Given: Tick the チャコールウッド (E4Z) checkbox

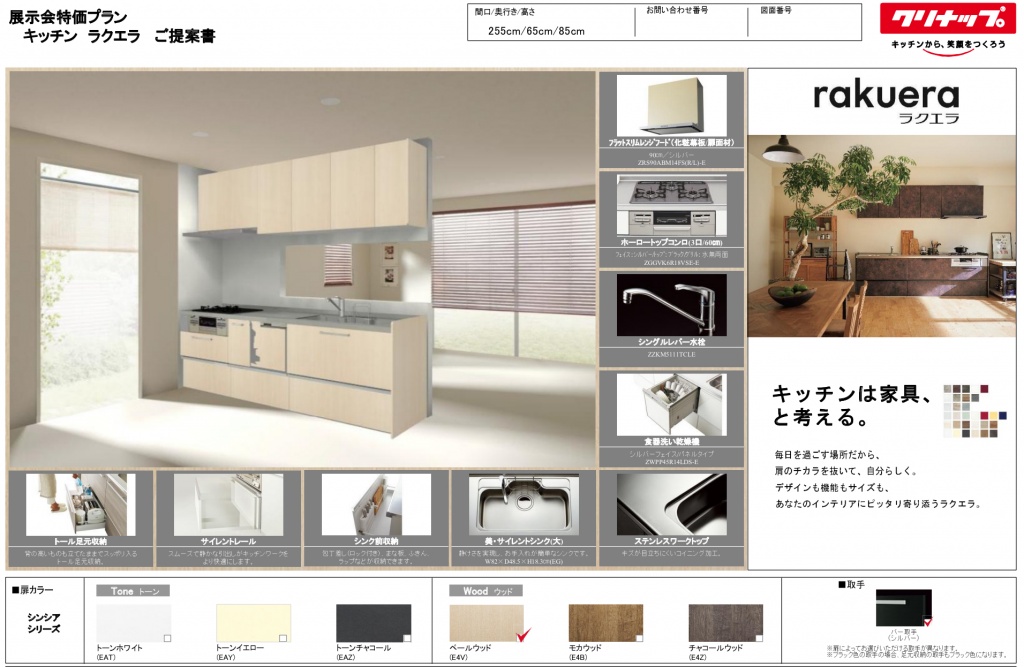Looking at the screenshot, I should 760,638.
